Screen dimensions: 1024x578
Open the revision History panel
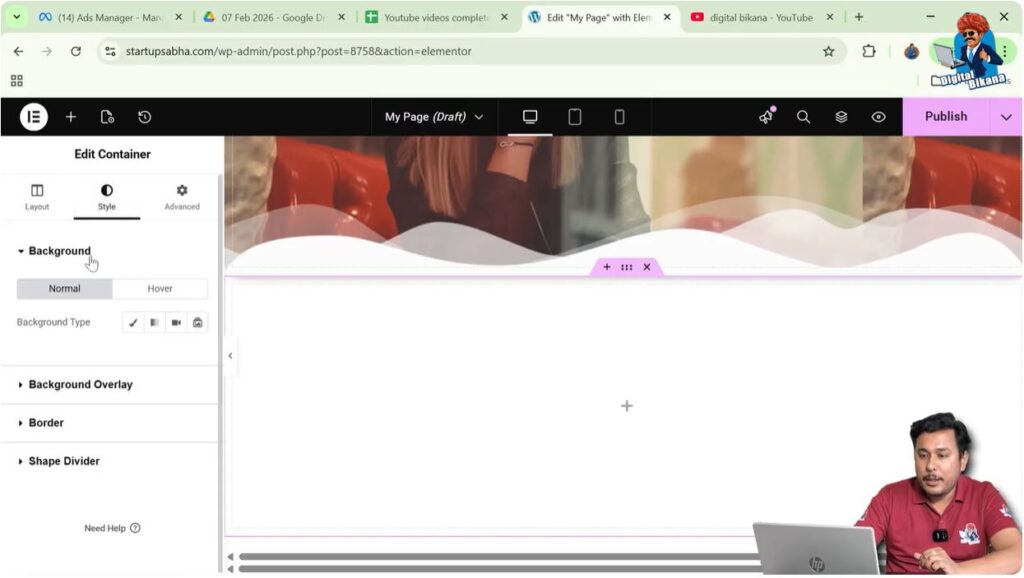(144, 117)
